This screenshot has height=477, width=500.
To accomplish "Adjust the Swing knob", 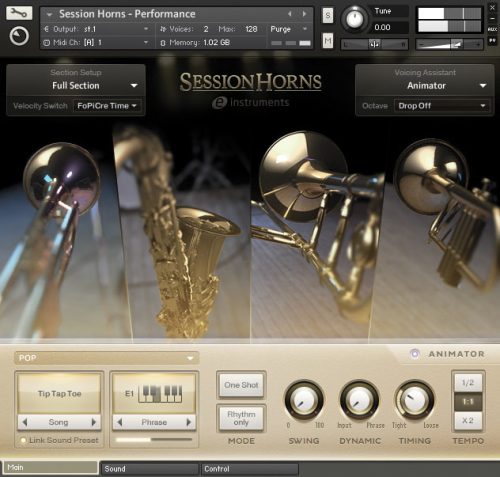I will pos(304,400).
